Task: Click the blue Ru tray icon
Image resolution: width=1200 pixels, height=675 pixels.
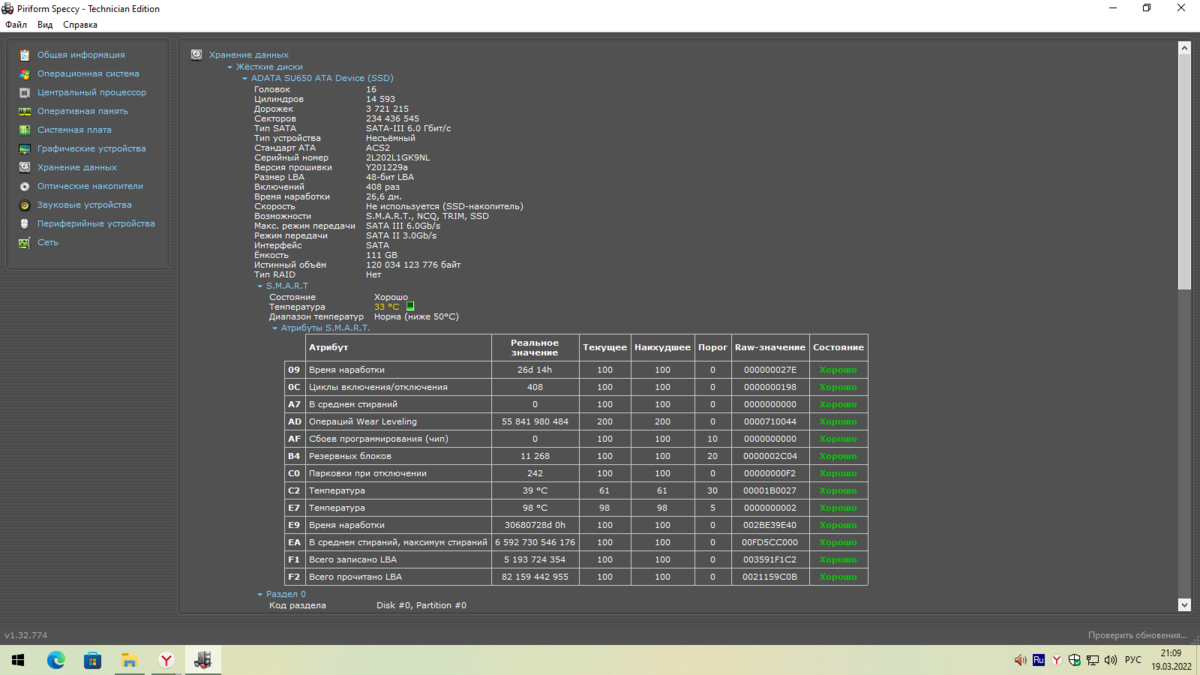Action: [1039, 660]
